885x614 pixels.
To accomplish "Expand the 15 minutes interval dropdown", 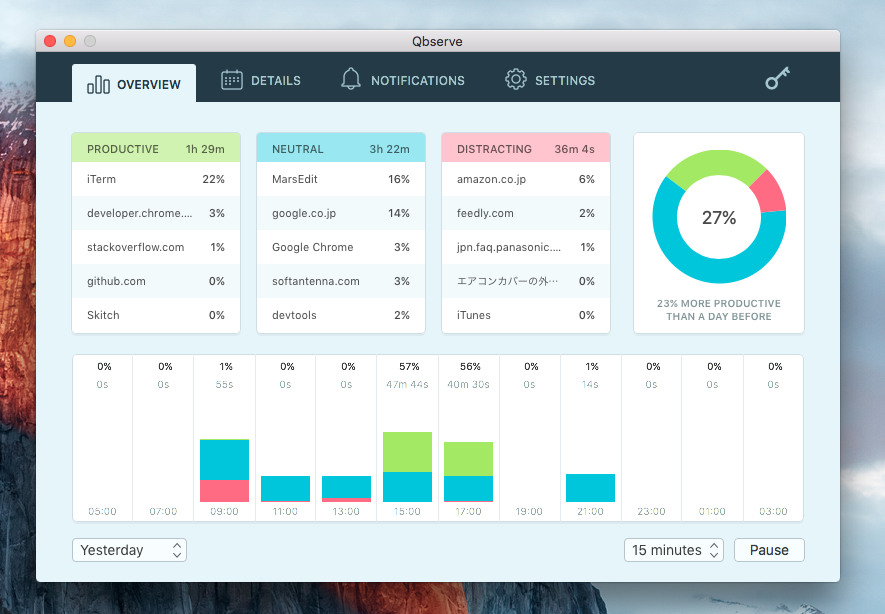I will (x=673, y=550).
